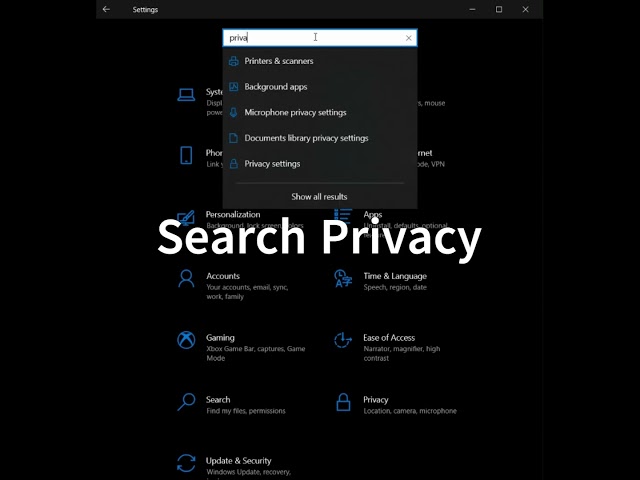Click 'Show all results' link
Image resolution: width=640 pixels, height=480 pixels.
point(319,197)
